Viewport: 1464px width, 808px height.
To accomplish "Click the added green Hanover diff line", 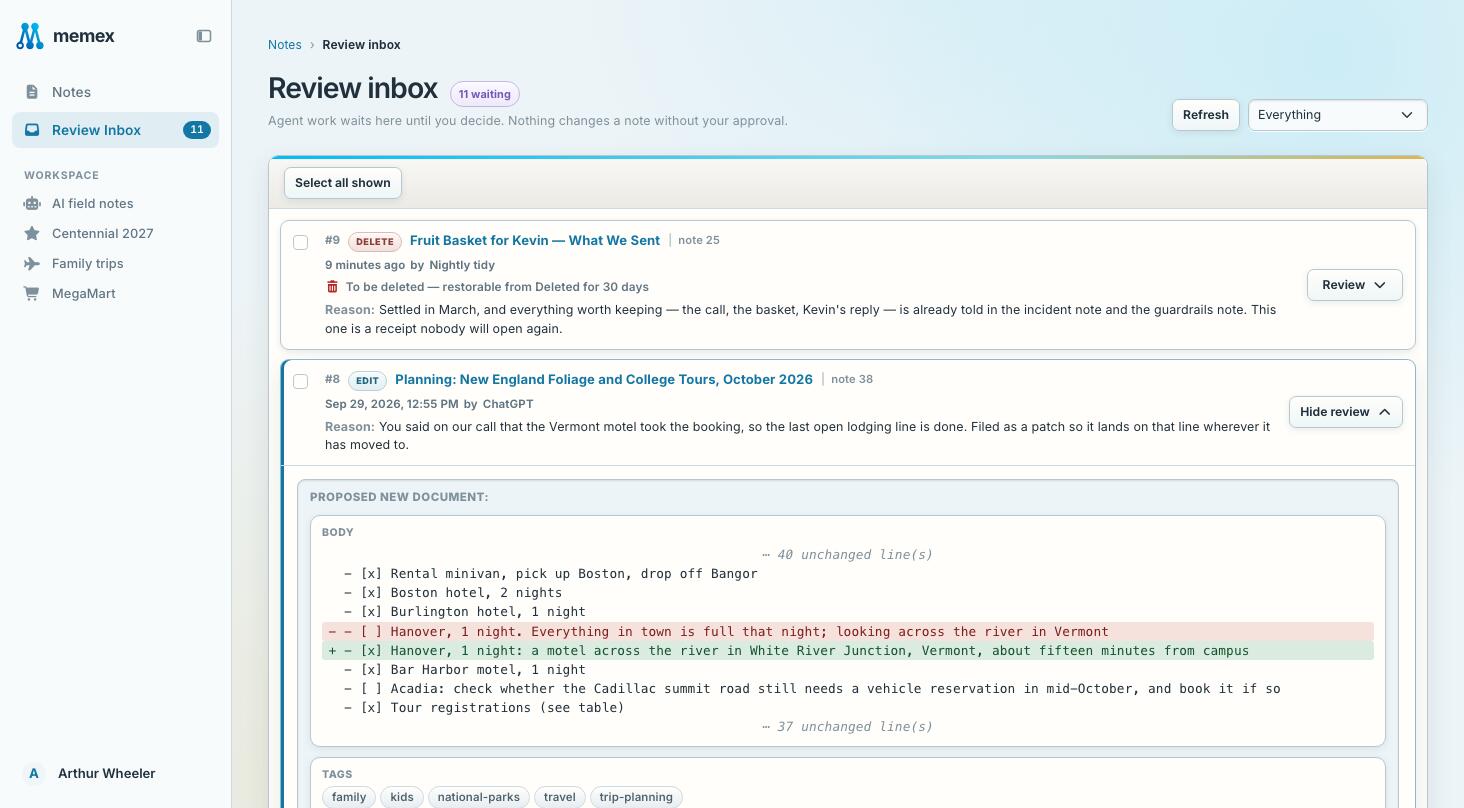I will pyautogui.click(x=848, y=651).
